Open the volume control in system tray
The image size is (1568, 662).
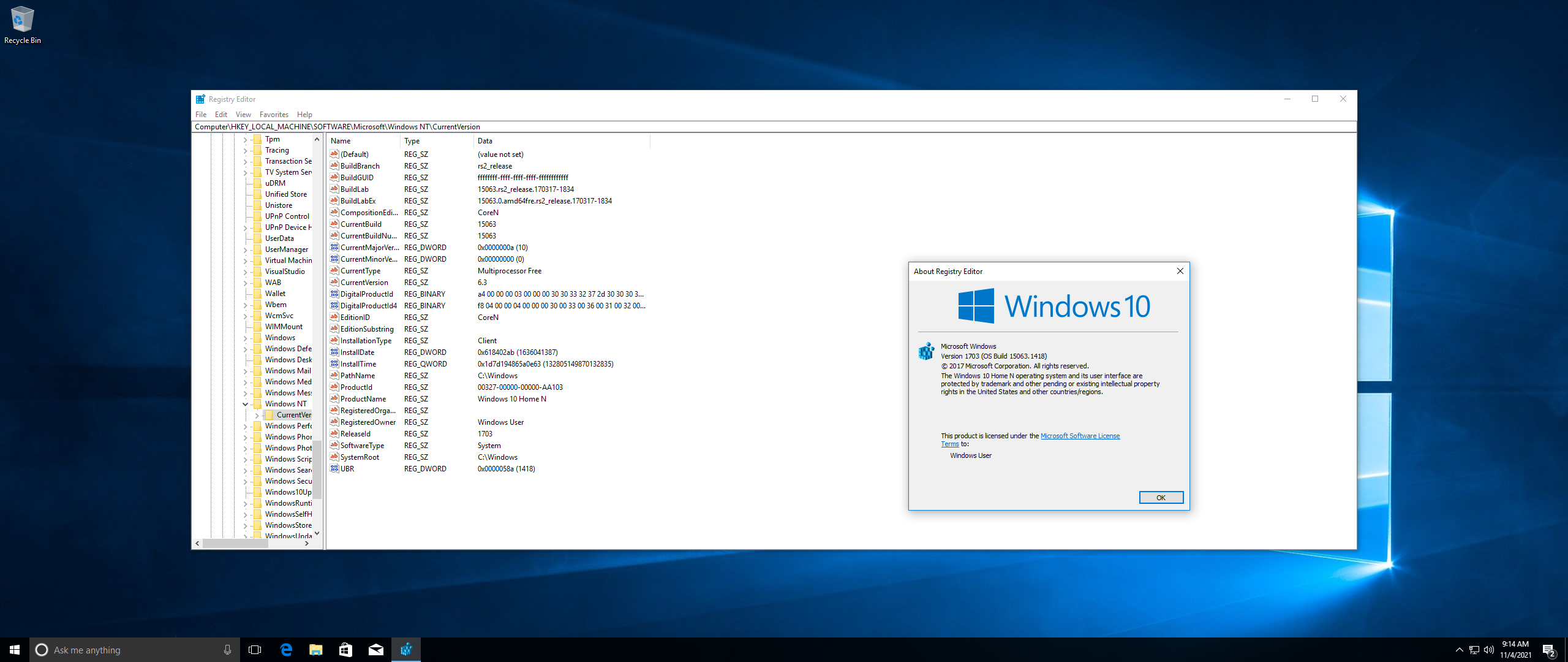1489,650
